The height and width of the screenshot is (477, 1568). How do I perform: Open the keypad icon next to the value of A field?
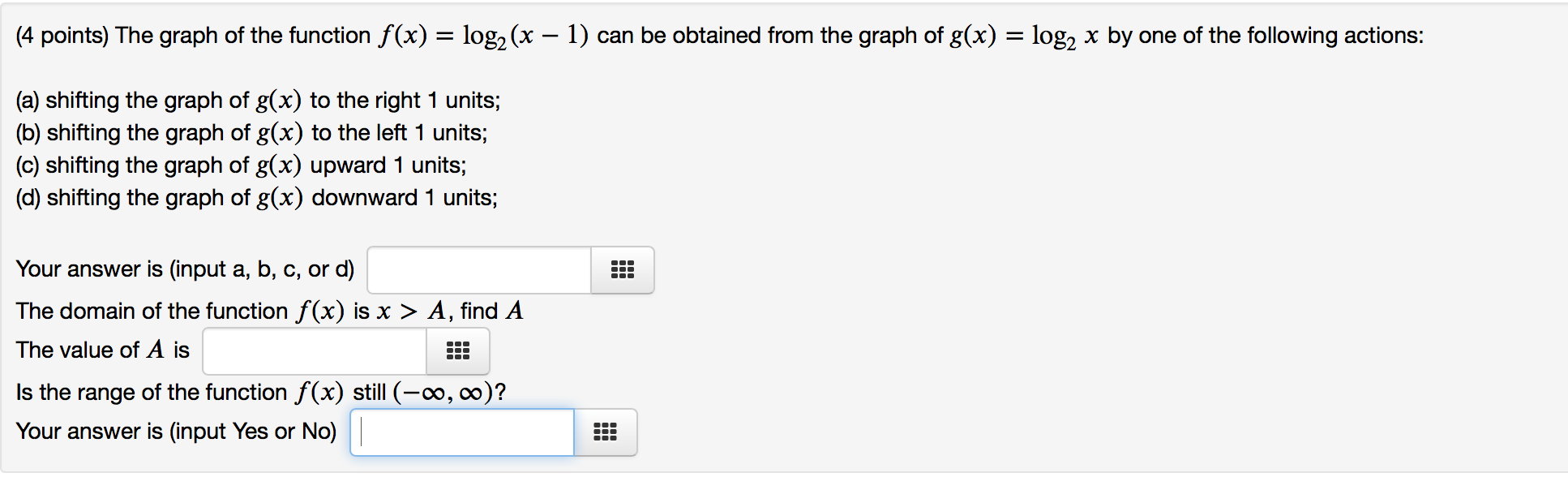tap(457, 350)
